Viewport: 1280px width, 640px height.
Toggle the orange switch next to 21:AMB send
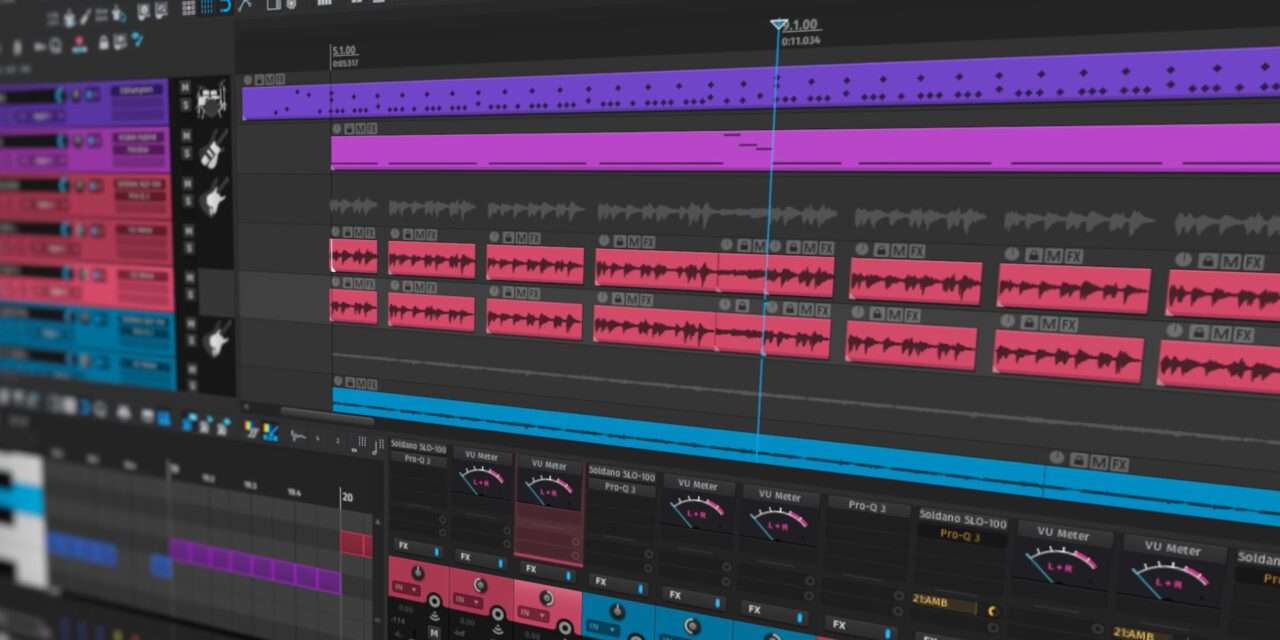point(992,610)
